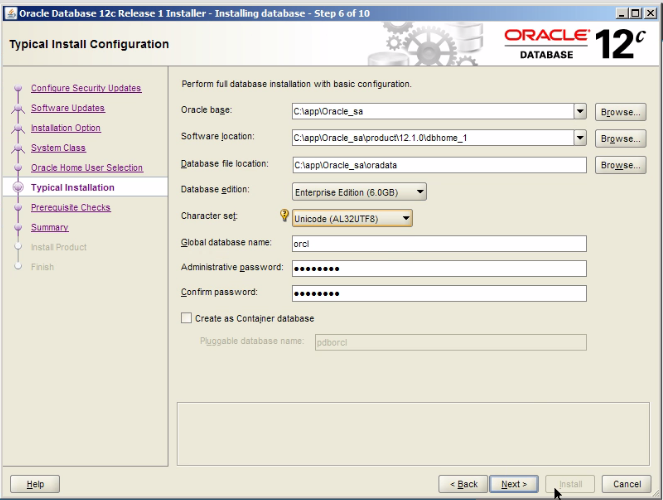This screenshot has height=500, width=663.
Task: Go to Configure Security Updates step
Action: [86, 88]
